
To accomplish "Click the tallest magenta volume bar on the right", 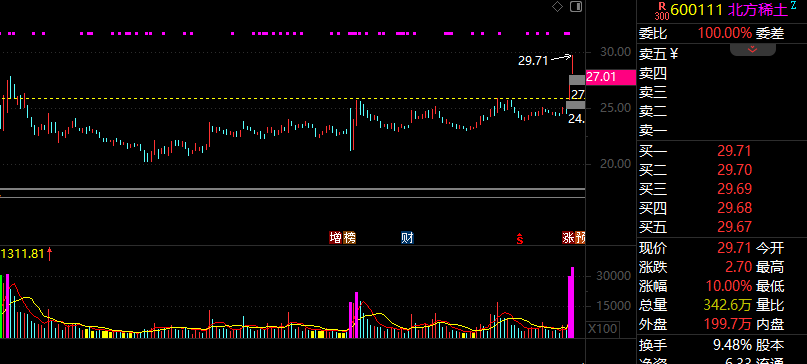I will coord(572,302).
